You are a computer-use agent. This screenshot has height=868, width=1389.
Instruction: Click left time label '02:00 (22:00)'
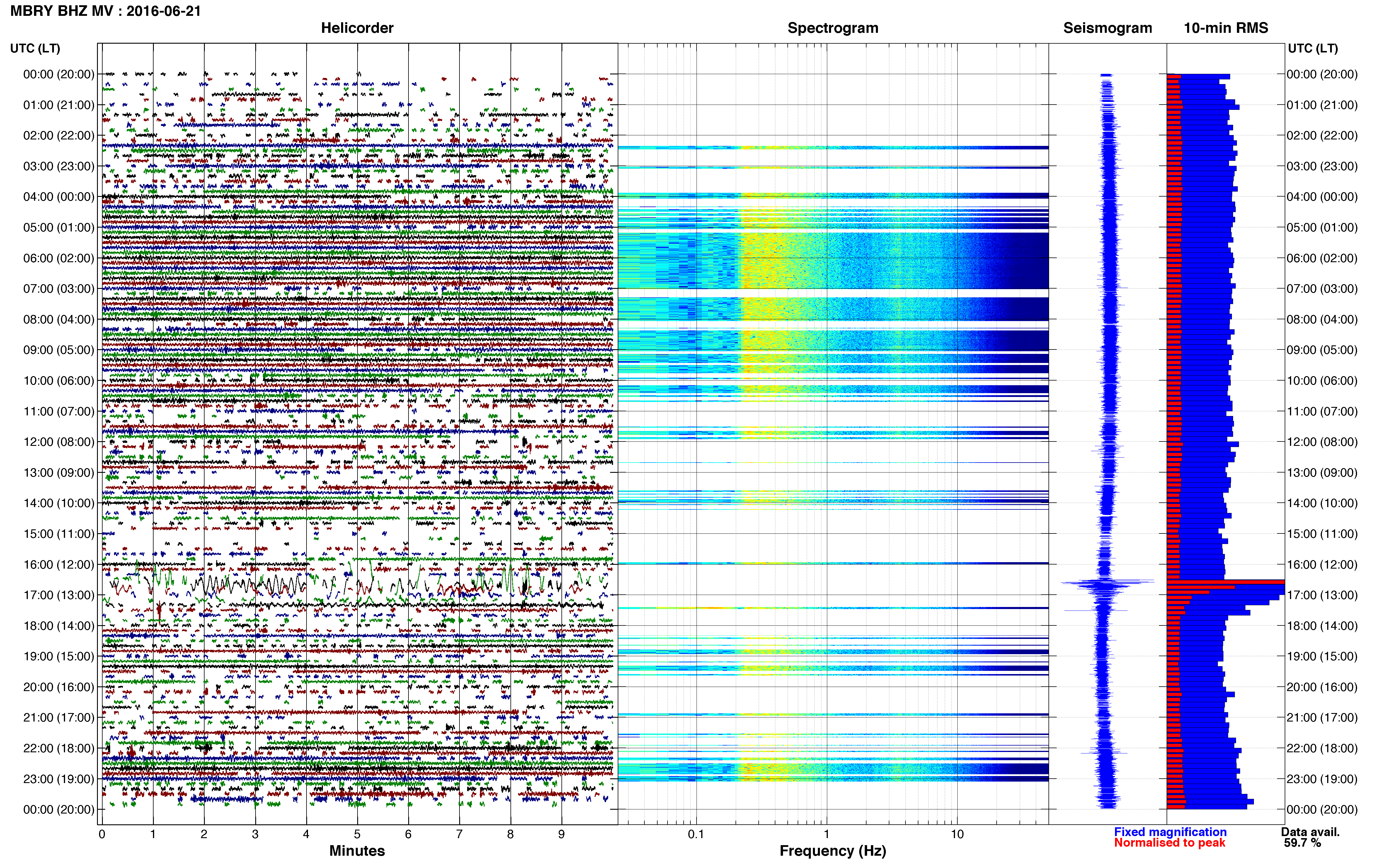[x=59, y=135]
